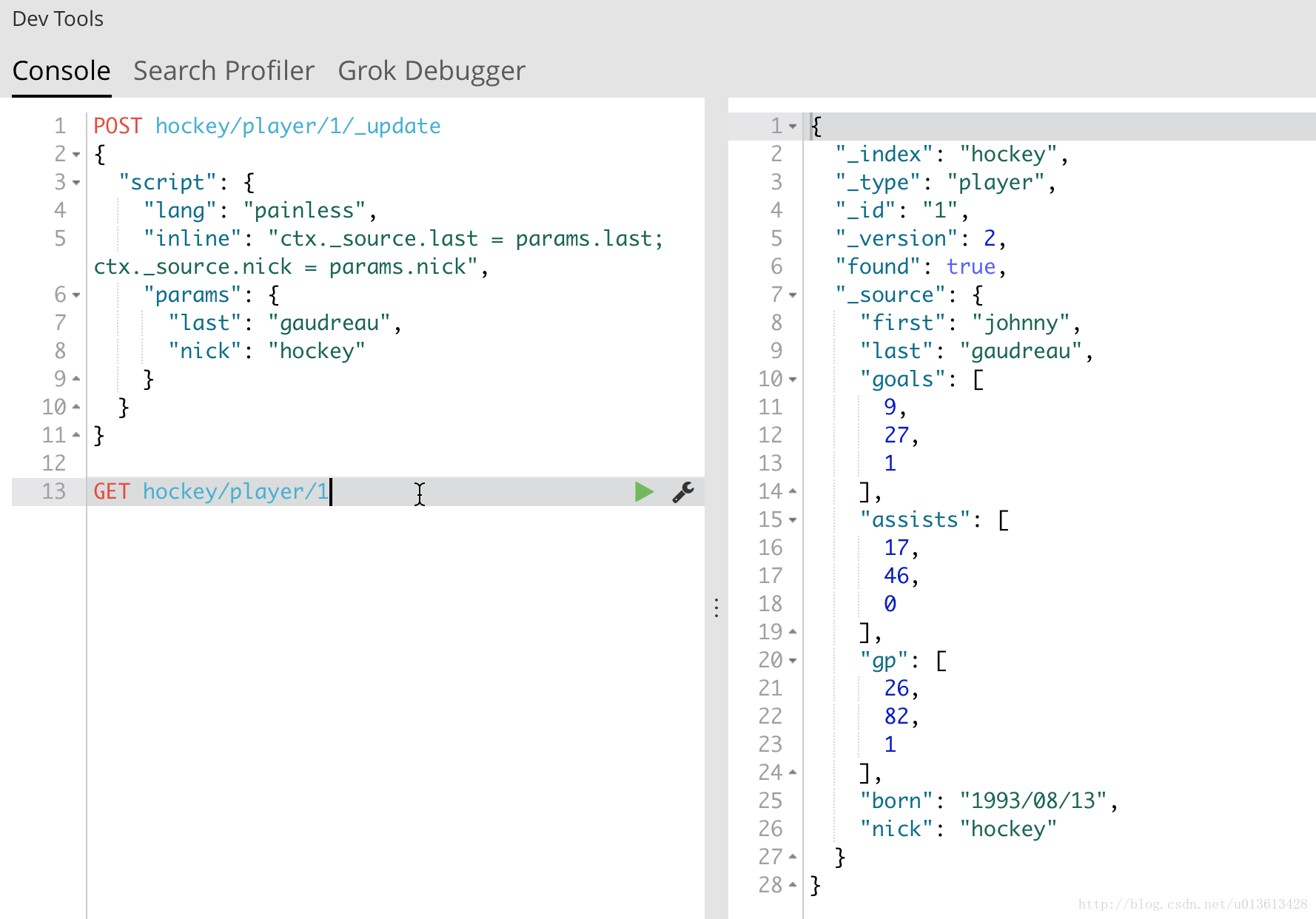Click the value 27 in the goals array
The height and width of the screenshot is (919, 1316).
coord(896,436)
